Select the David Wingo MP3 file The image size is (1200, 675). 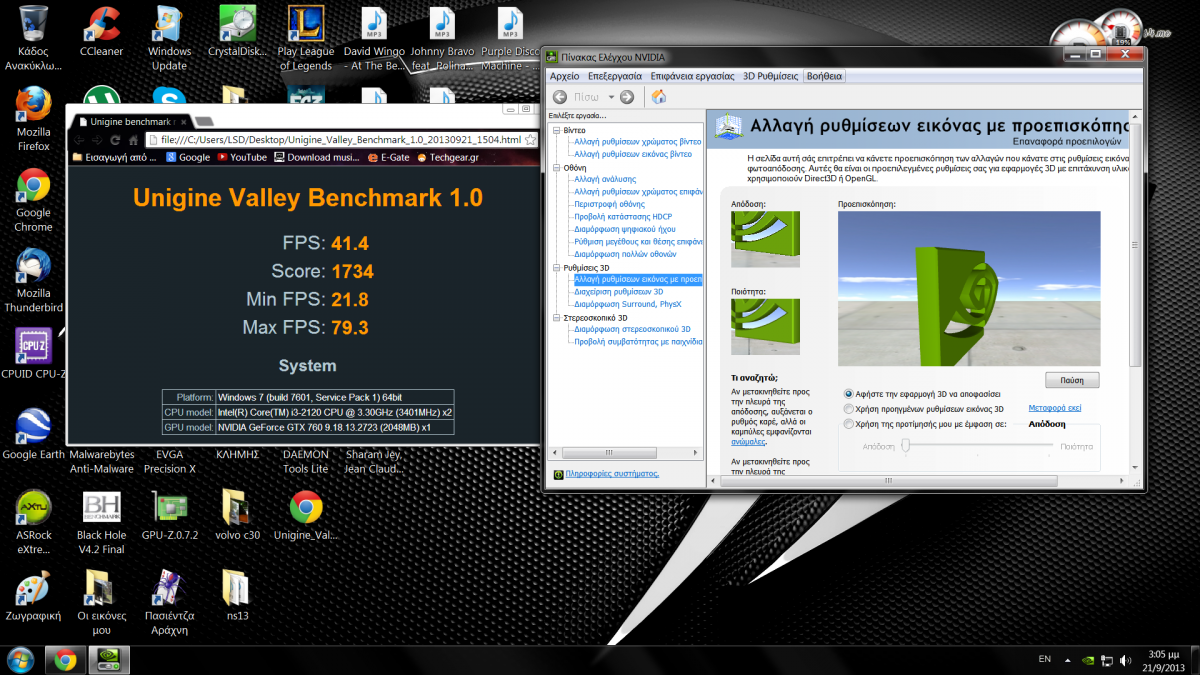pos(373,40)
